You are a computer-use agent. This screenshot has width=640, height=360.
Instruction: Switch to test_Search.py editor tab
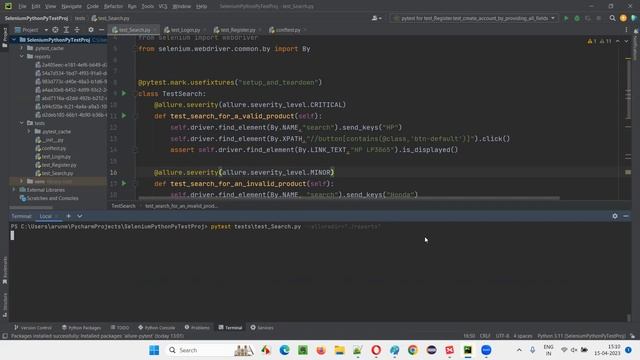134,30
